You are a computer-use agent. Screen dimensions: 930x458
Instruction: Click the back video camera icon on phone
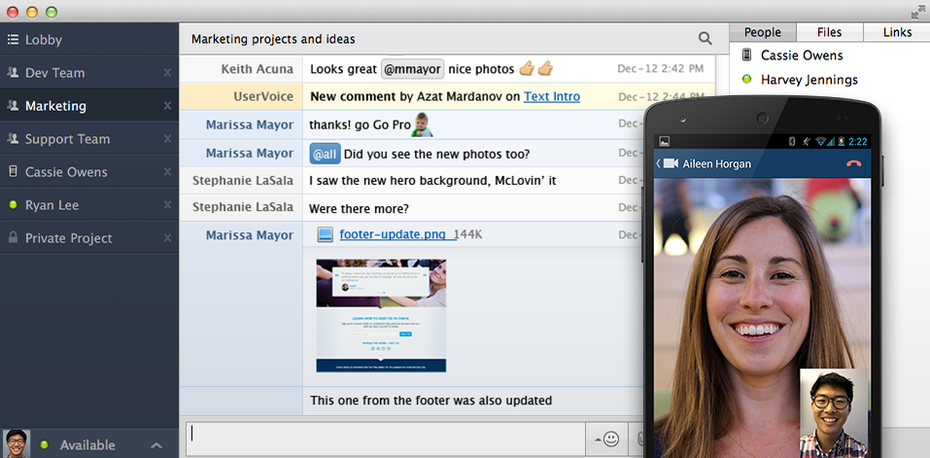click(x=667, y=164)
